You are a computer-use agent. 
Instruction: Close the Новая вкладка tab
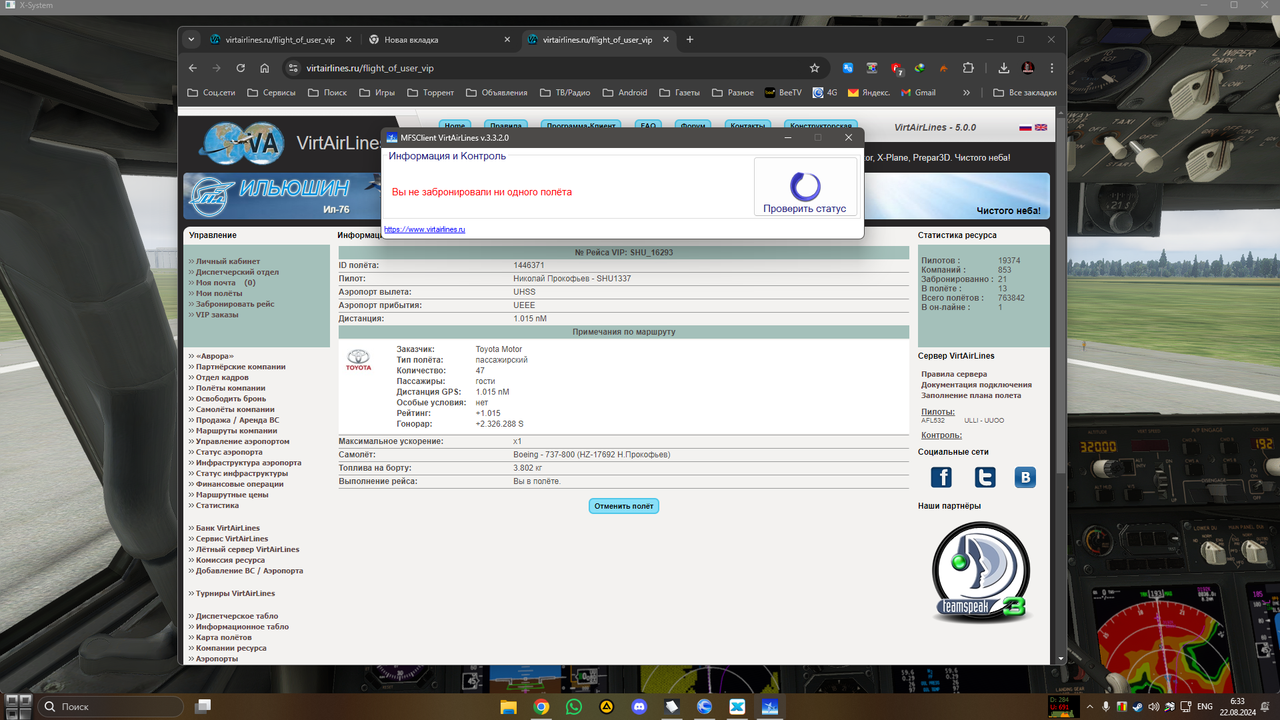507,40
